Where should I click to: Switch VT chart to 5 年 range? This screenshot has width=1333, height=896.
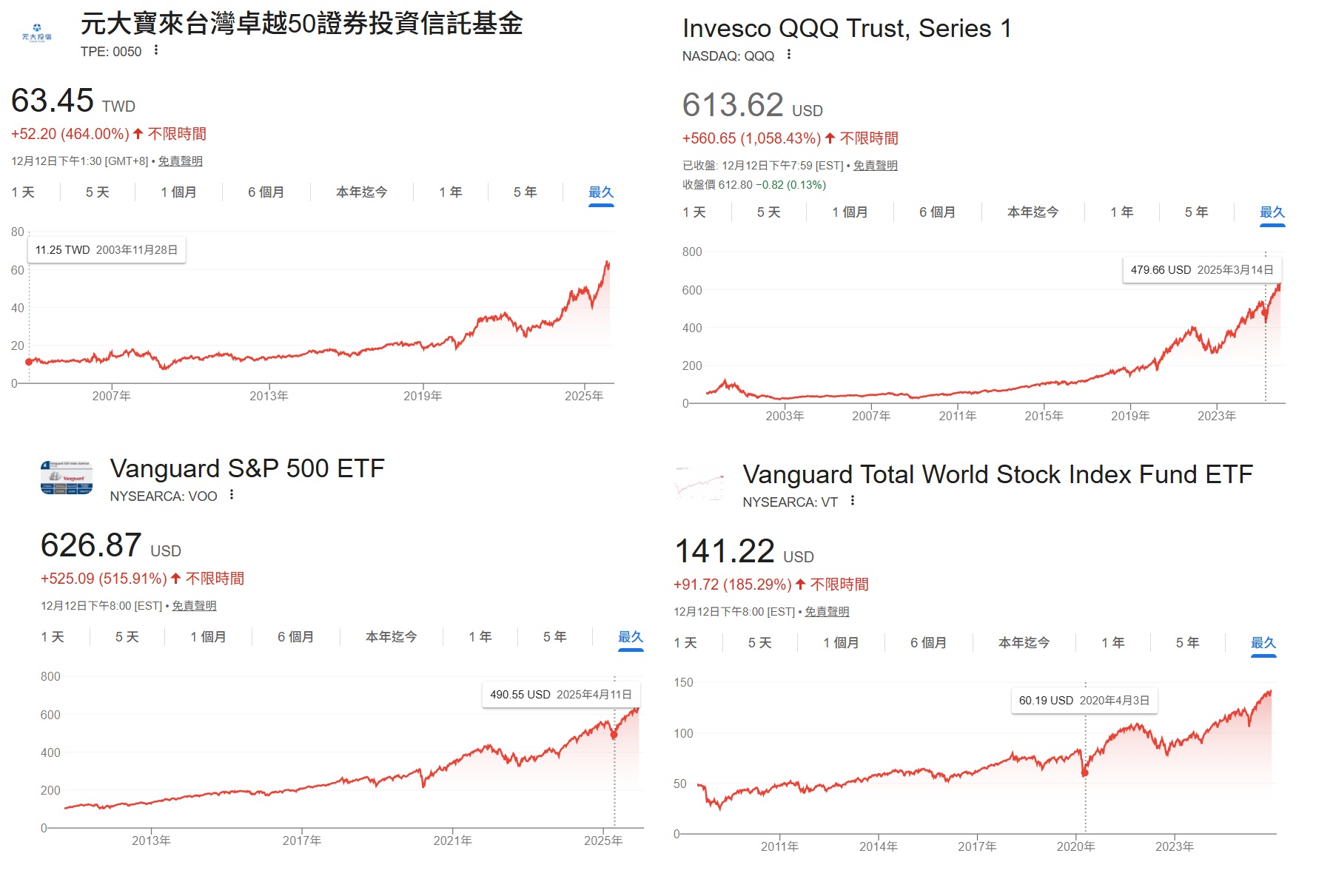(1187, 643)
